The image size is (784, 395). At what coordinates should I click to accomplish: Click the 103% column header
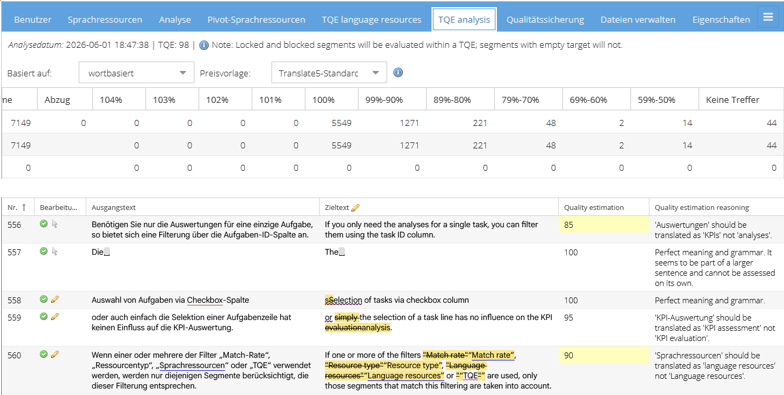(x=172, y=100)
